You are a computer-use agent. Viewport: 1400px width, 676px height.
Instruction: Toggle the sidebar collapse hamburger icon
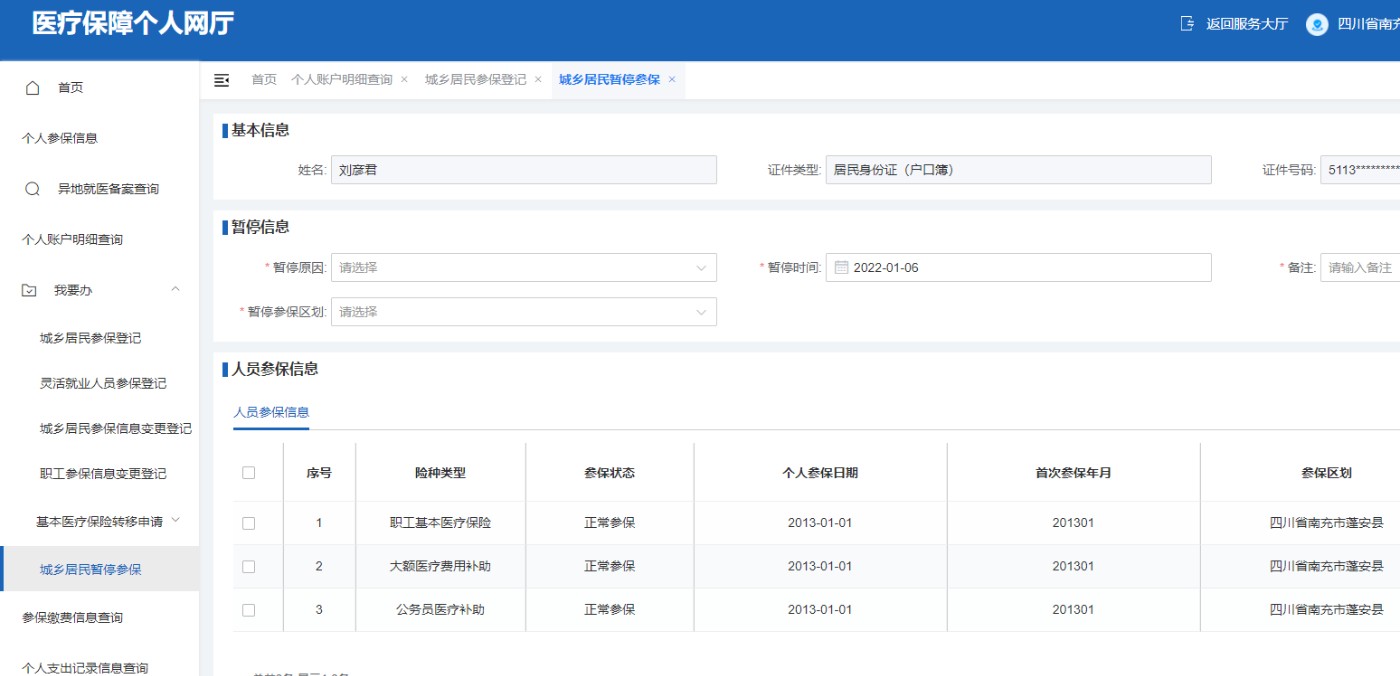[222, 80]
